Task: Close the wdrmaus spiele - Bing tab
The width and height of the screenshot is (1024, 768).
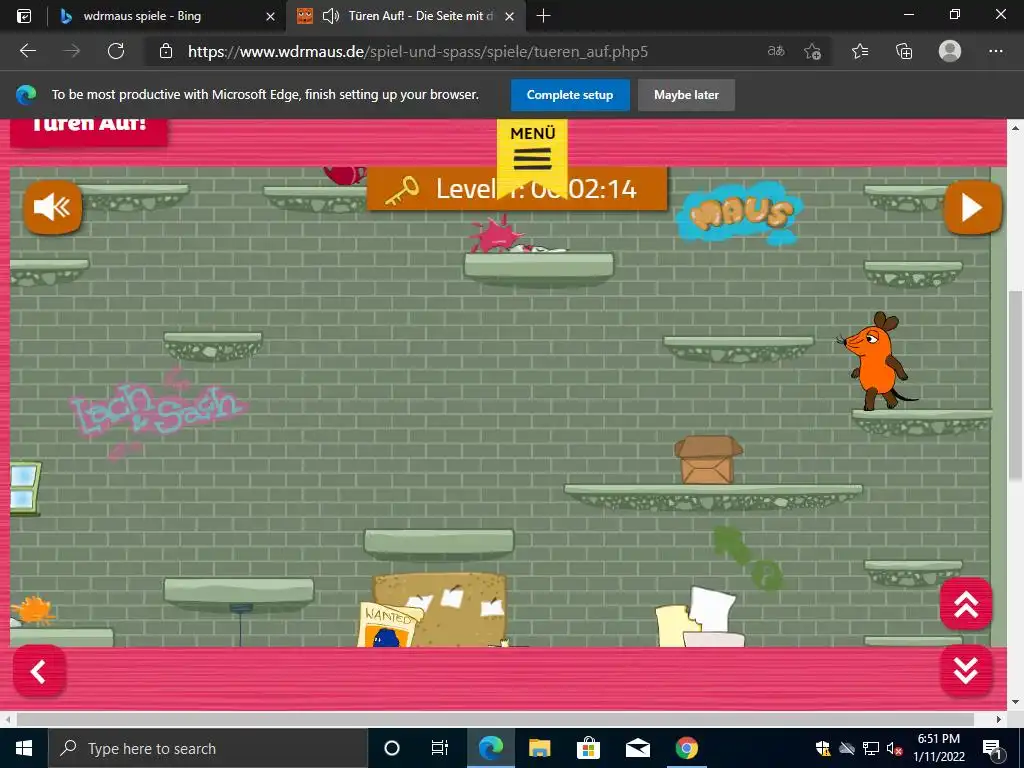Action: coord(270,16)
